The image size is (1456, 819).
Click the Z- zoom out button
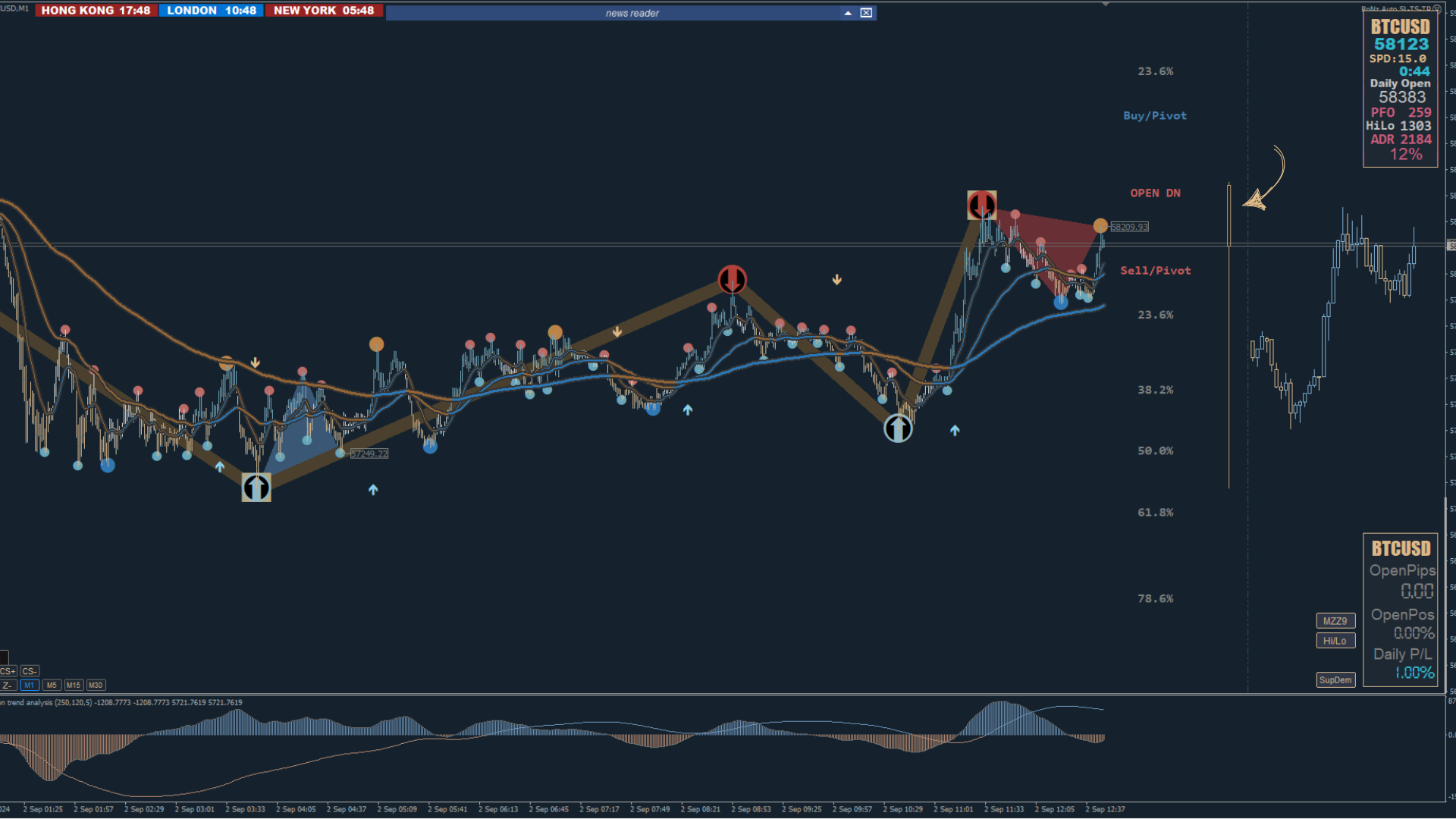tap(8, 685)
